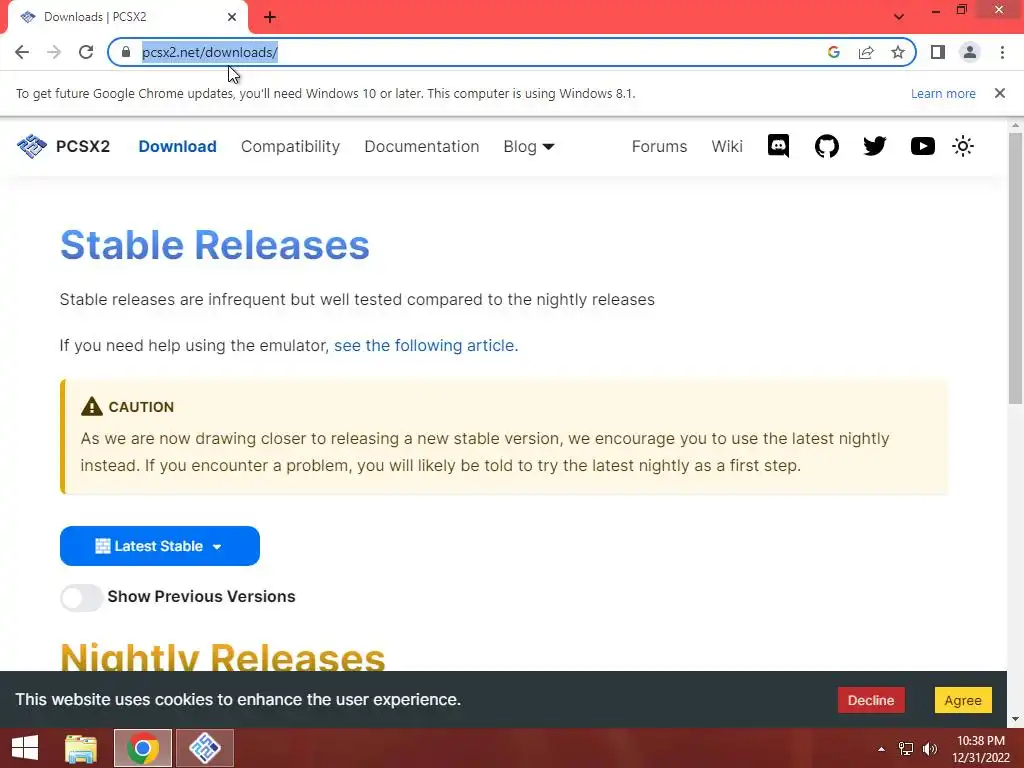This screenshot has height=768, width=1024.
Task: Click the scrollbar down arrow
Action: point(1016,720)
